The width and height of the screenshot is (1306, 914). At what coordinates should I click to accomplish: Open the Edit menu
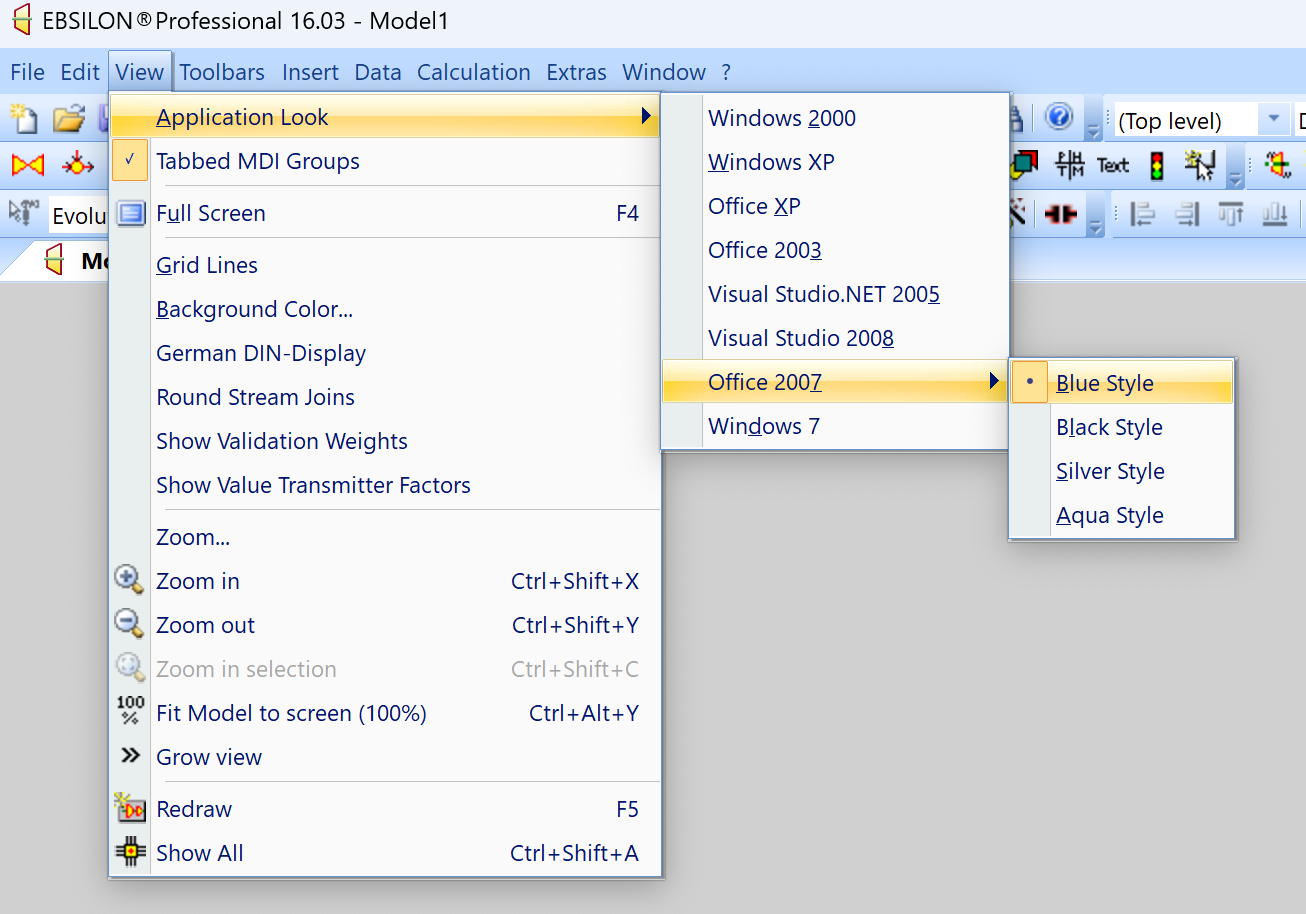click(x=80, y=72)
